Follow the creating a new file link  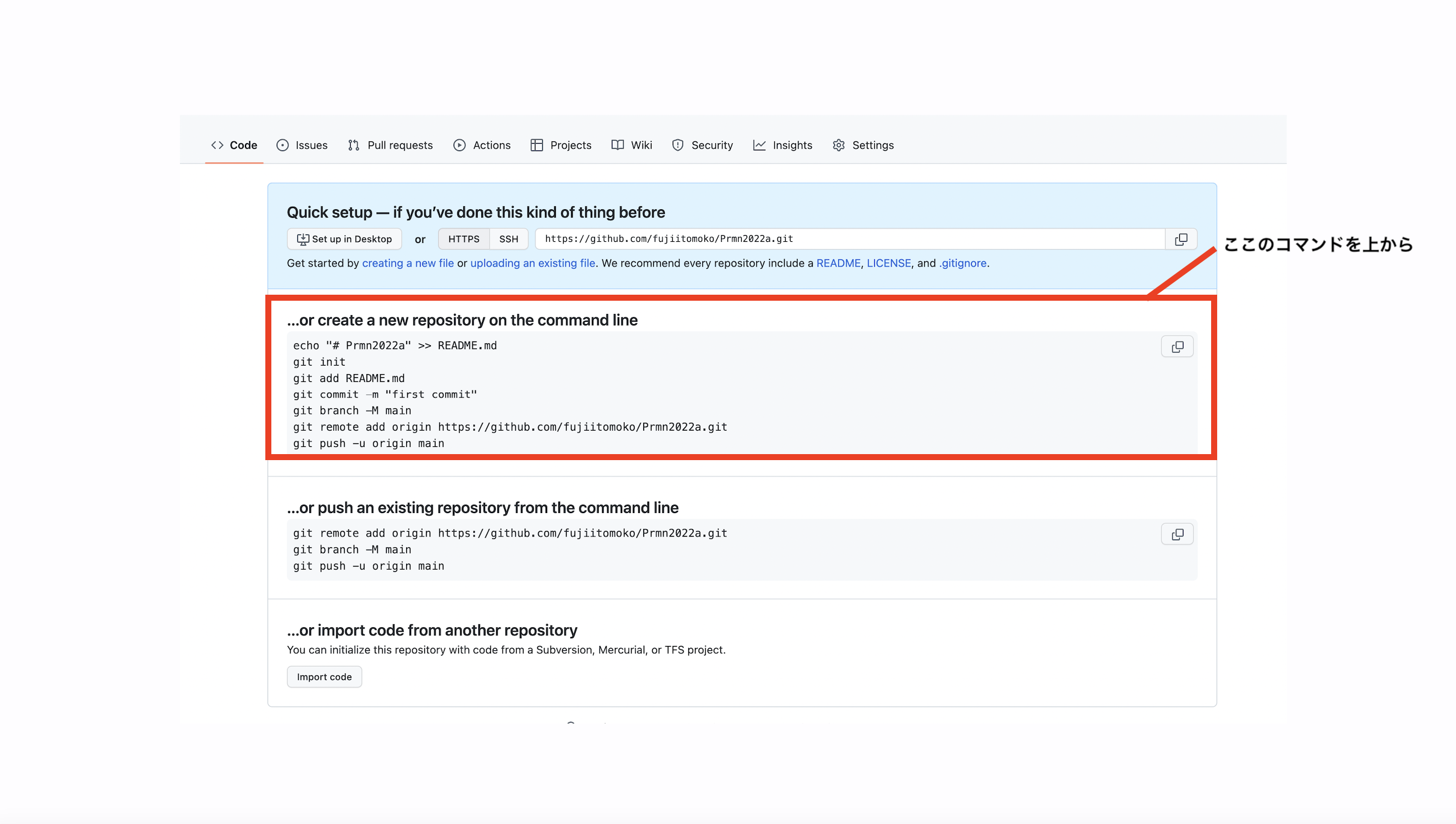pyautogui.click(x=408, y=263)
